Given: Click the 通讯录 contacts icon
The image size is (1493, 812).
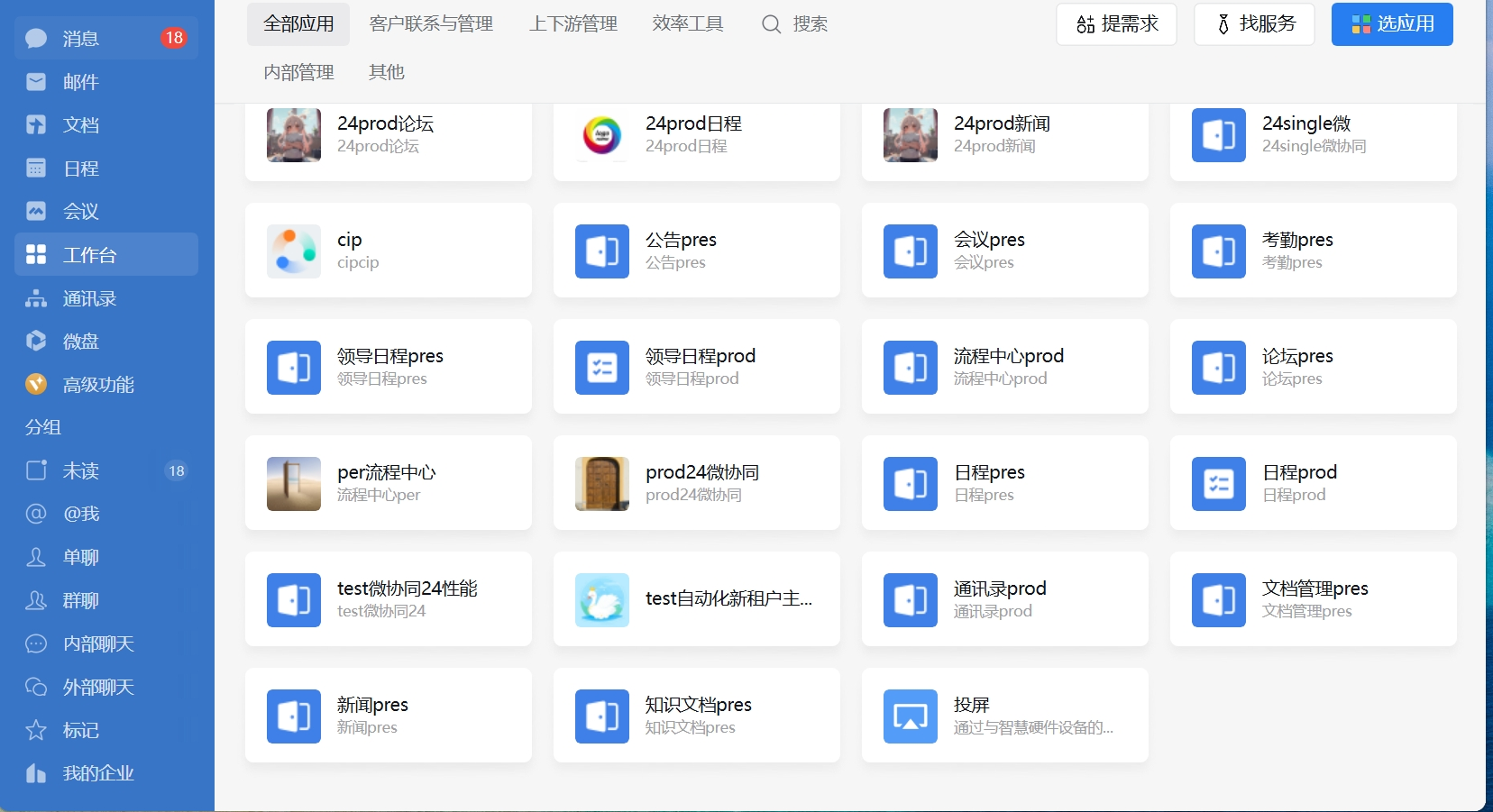Looking at the screenshot, I should [x=36, y=298].
